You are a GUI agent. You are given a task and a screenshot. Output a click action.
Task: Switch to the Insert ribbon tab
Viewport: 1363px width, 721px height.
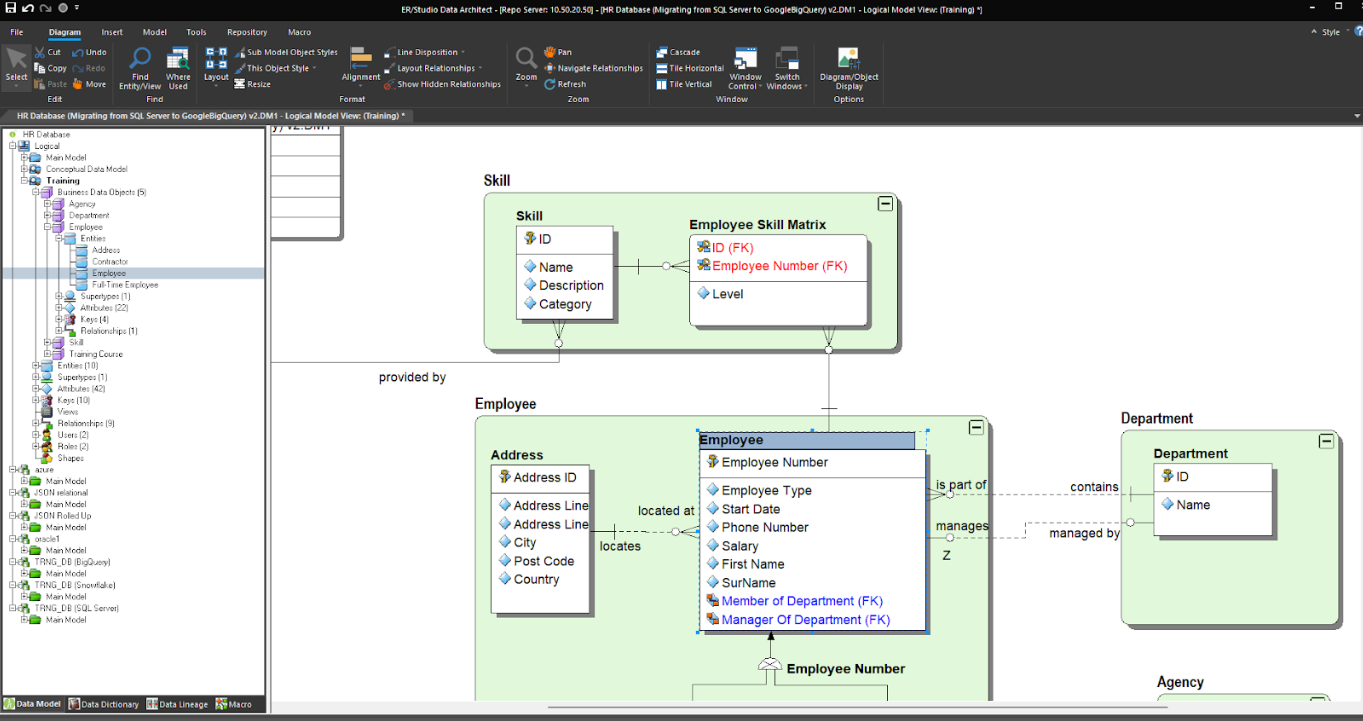112,32
